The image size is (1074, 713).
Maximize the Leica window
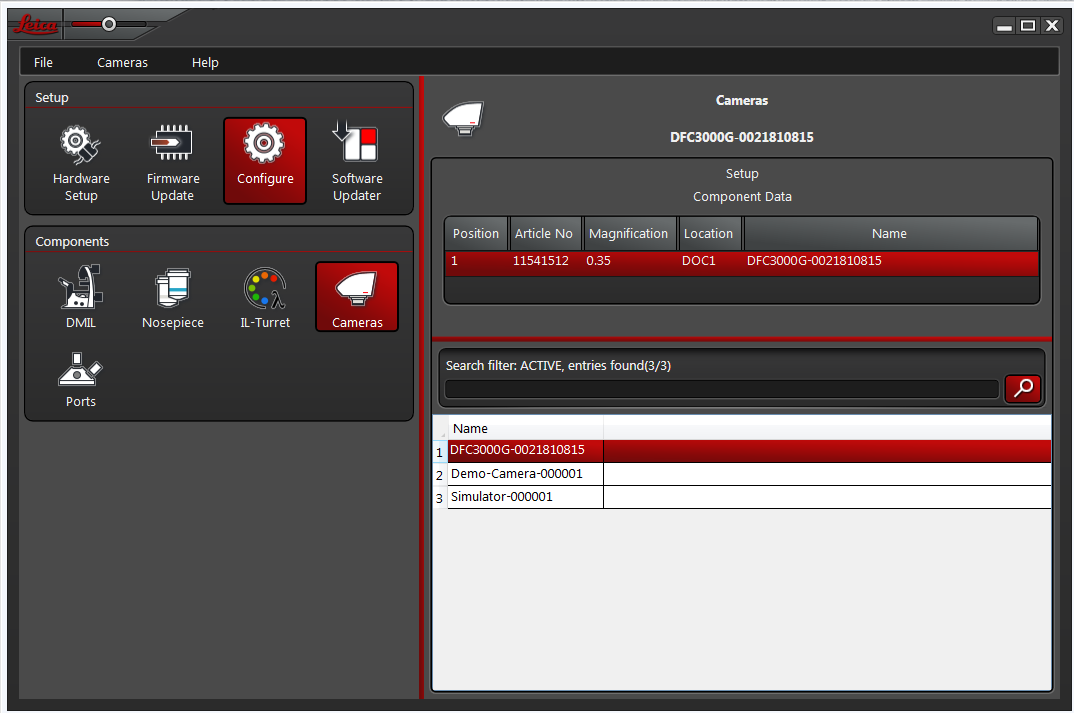tap(1028, 26)
